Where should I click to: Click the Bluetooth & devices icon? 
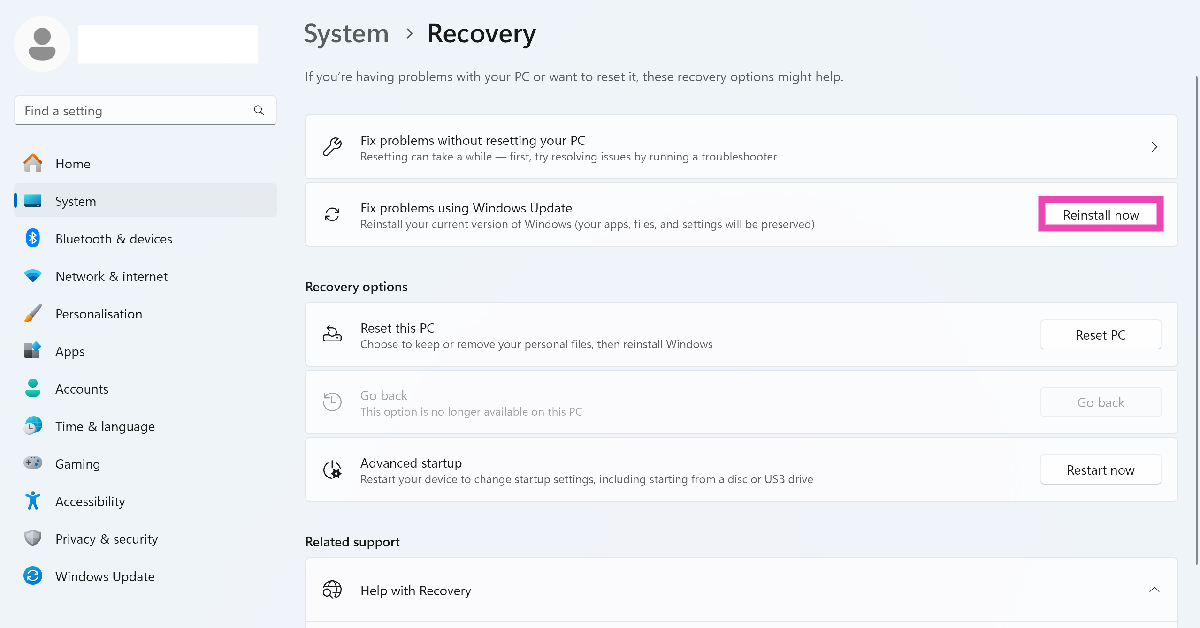tap(33, 238)
